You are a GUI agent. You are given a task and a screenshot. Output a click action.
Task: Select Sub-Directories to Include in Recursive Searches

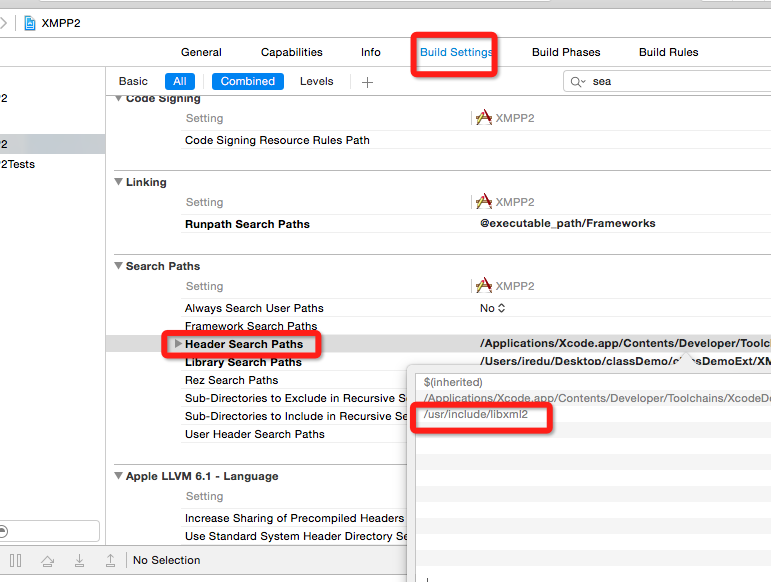[296, 416]
